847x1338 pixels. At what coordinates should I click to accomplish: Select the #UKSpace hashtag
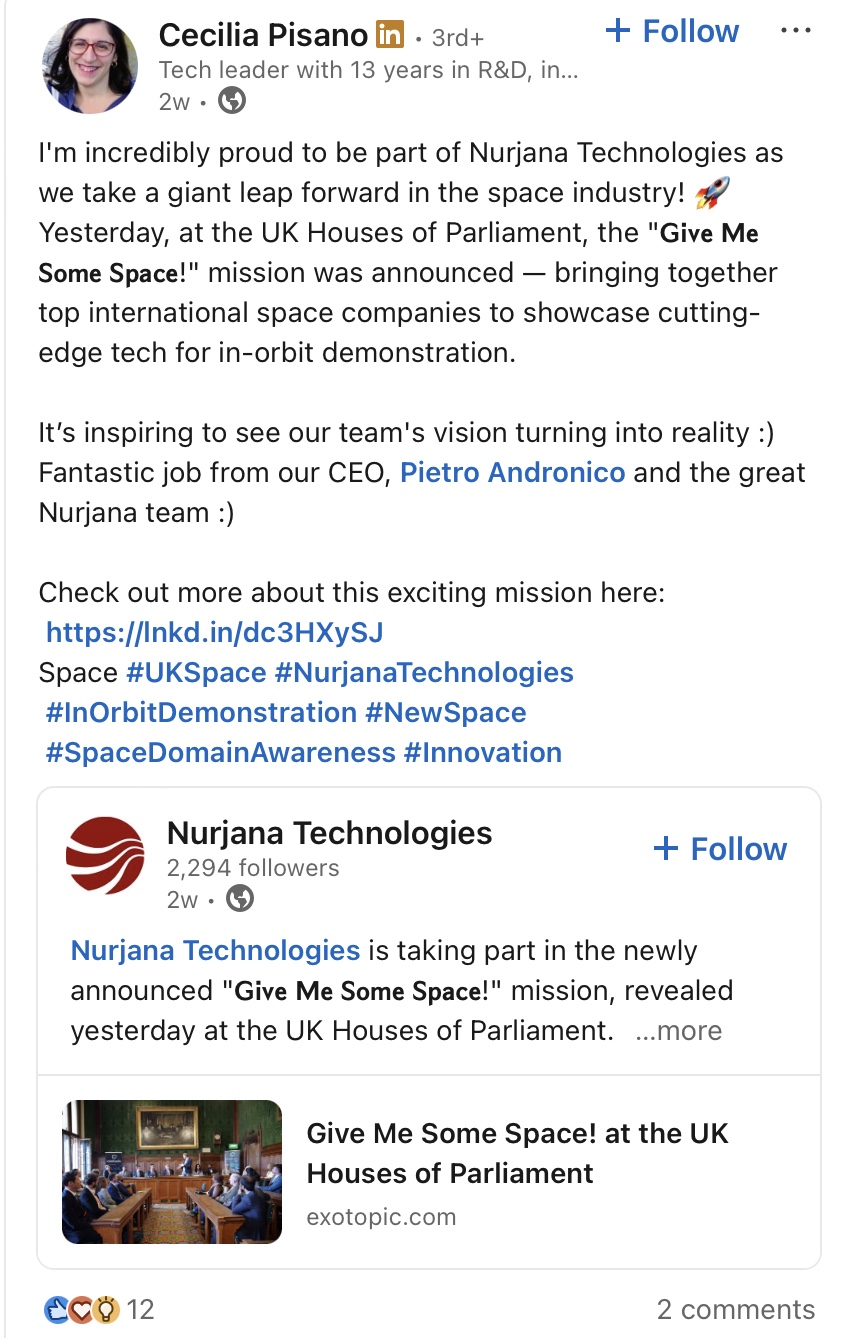point(196,672)
